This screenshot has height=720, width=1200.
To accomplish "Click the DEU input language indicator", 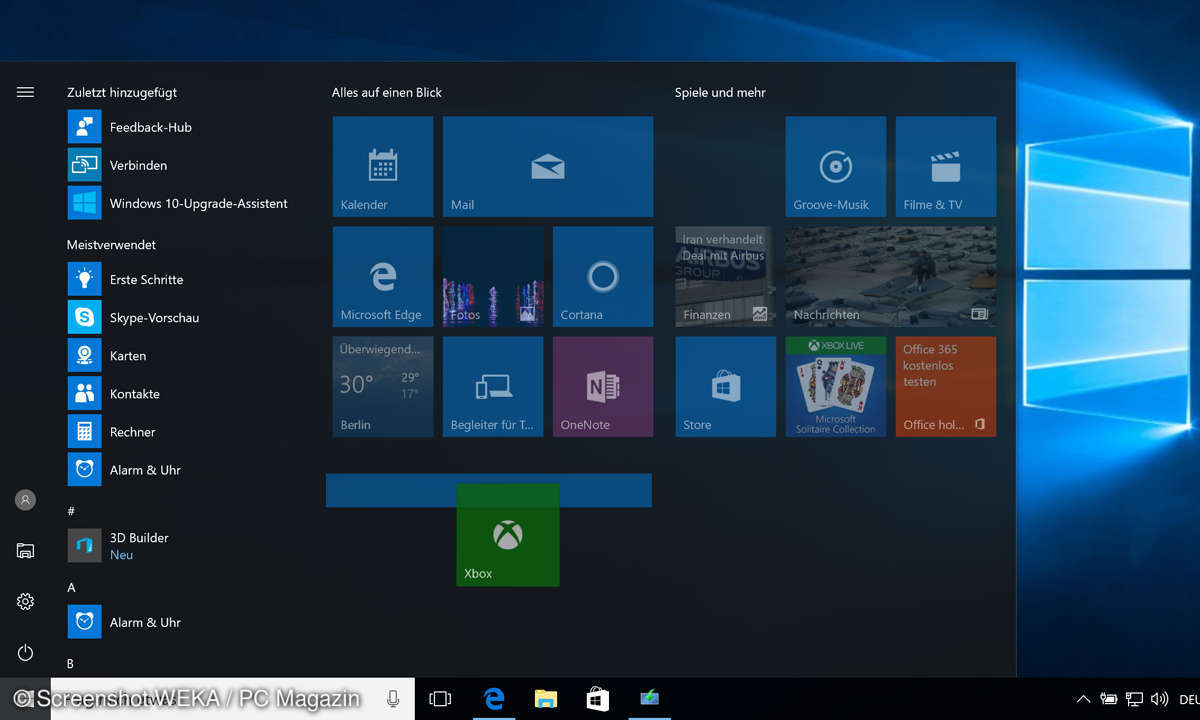I will click(1189, 699).
